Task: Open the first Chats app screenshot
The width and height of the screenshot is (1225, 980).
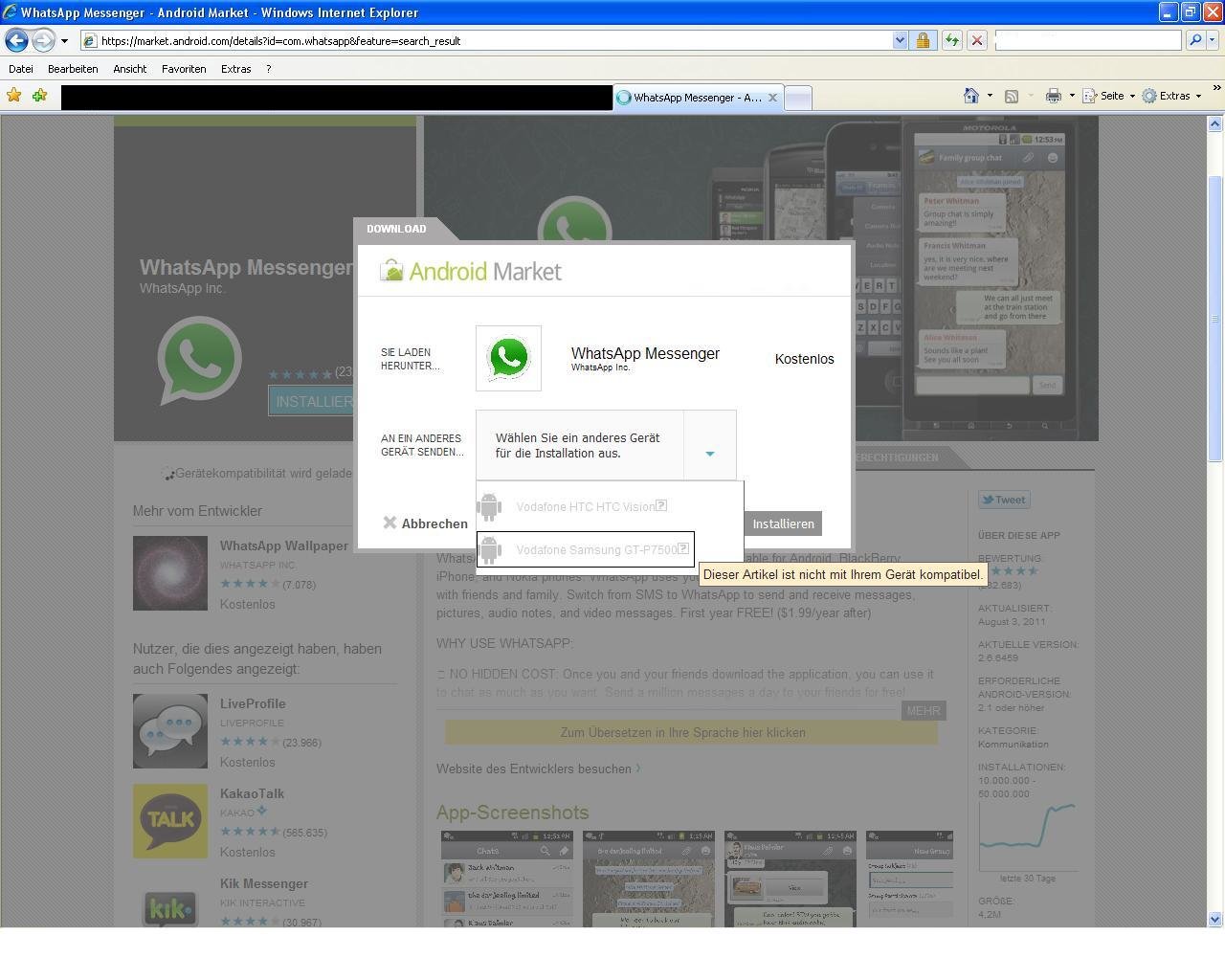Action: (507, 879)
